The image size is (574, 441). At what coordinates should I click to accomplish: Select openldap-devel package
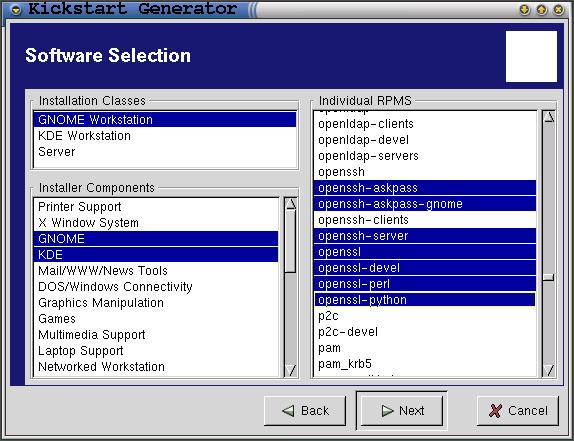tap(425, 140)
